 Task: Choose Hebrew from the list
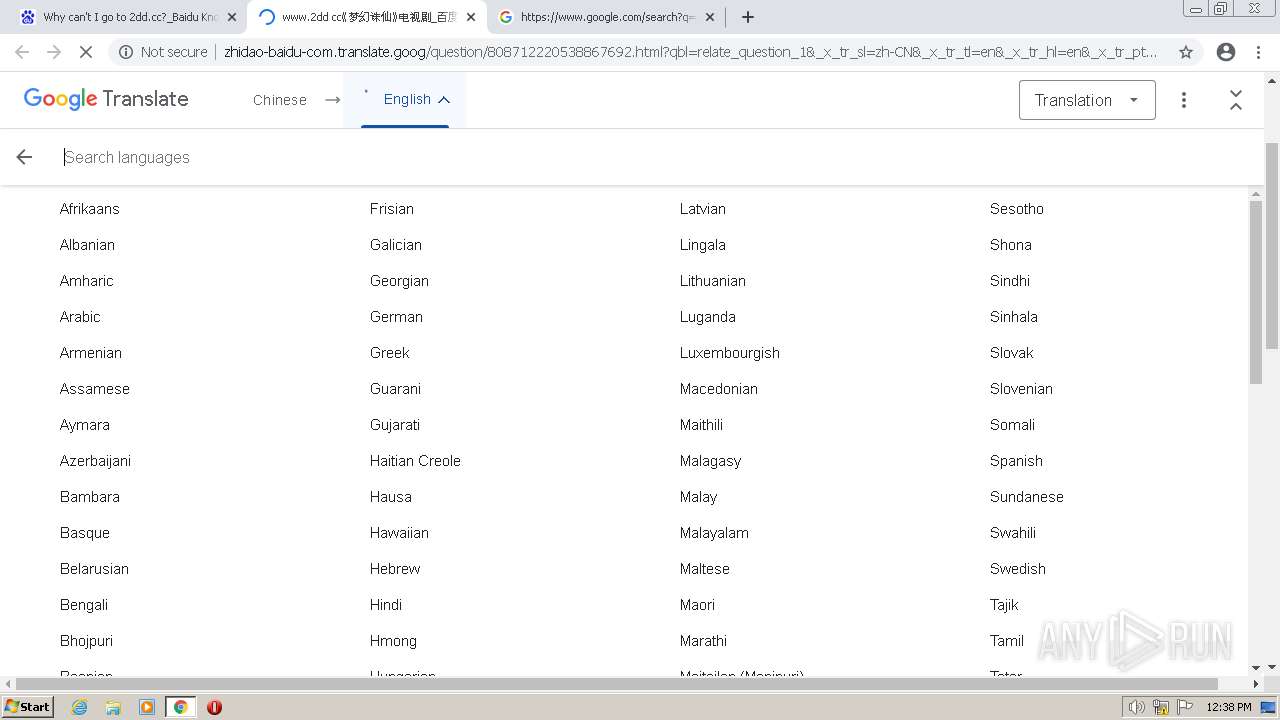click(x=395, y=569)
